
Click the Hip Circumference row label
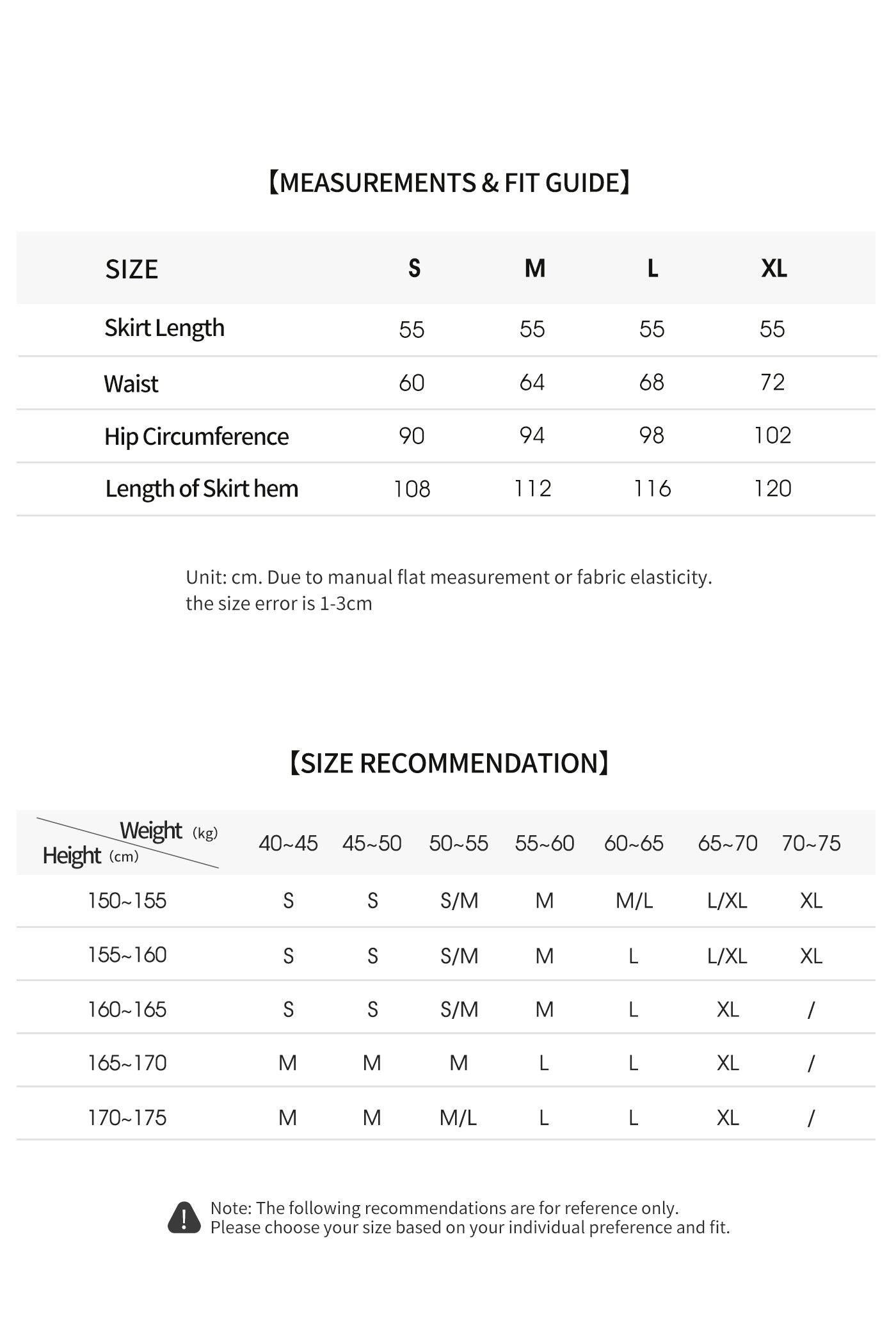click(196, 436)
